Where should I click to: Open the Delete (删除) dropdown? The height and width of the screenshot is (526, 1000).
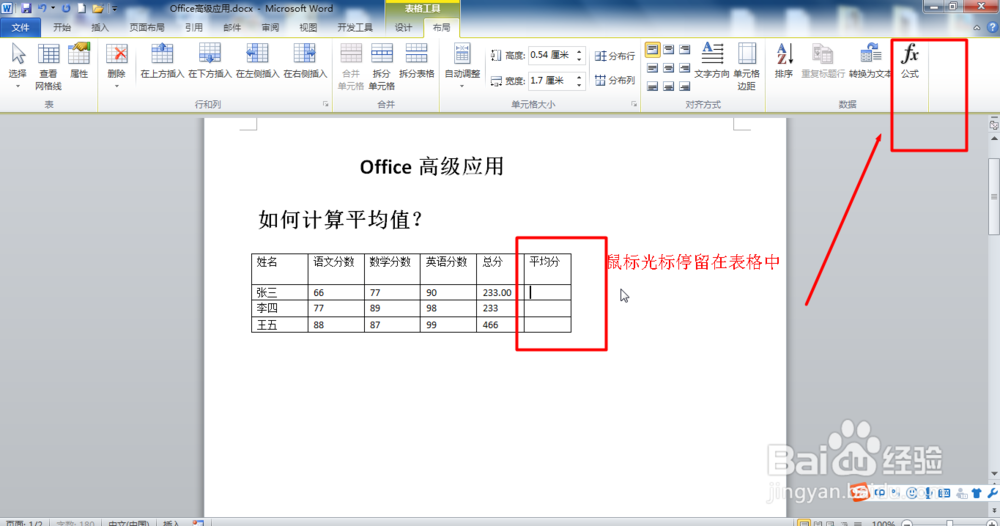coord(117,67)
